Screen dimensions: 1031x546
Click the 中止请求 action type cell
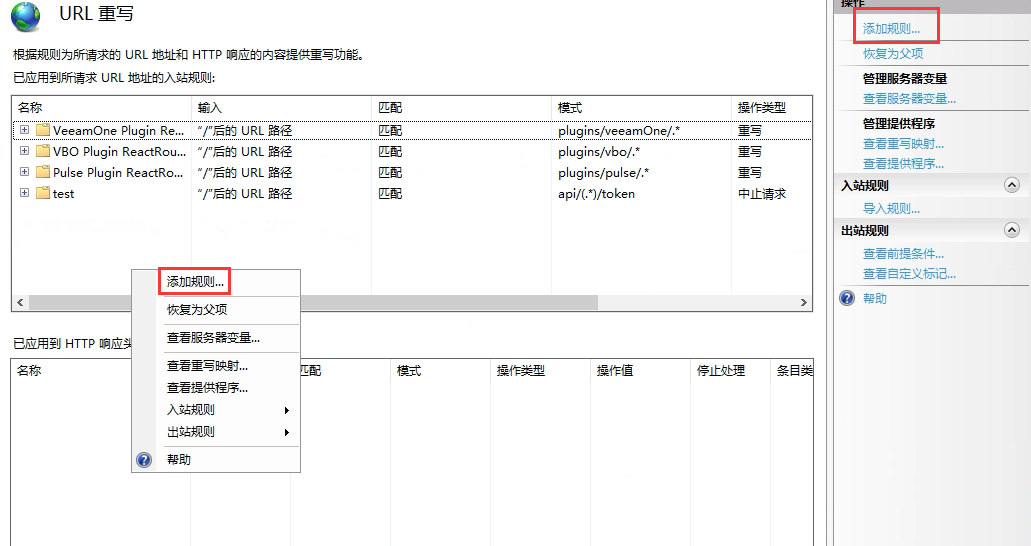761,193
